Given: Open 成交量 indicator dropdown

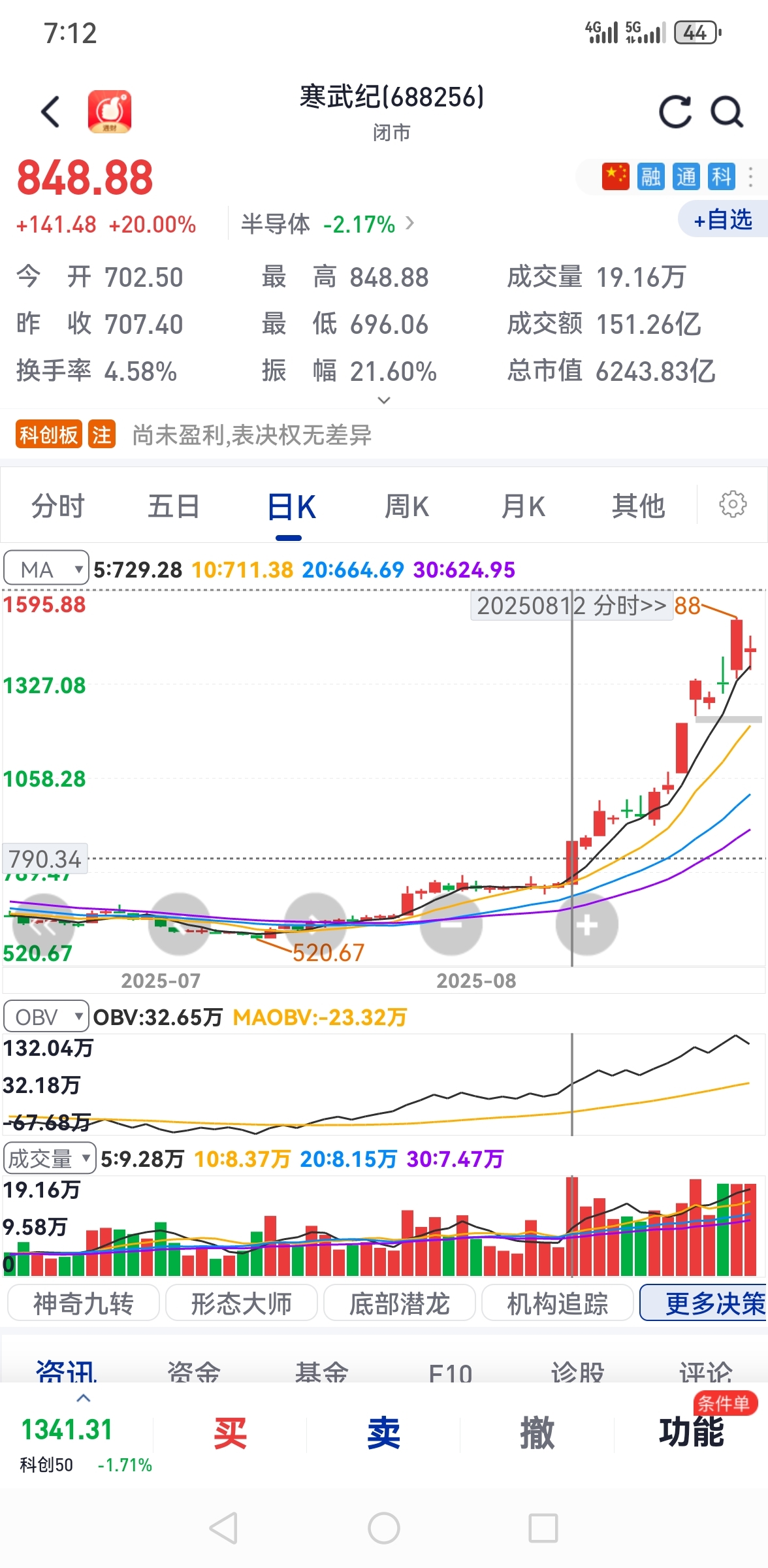Looking at the screenshot, I should [50, 1158].
